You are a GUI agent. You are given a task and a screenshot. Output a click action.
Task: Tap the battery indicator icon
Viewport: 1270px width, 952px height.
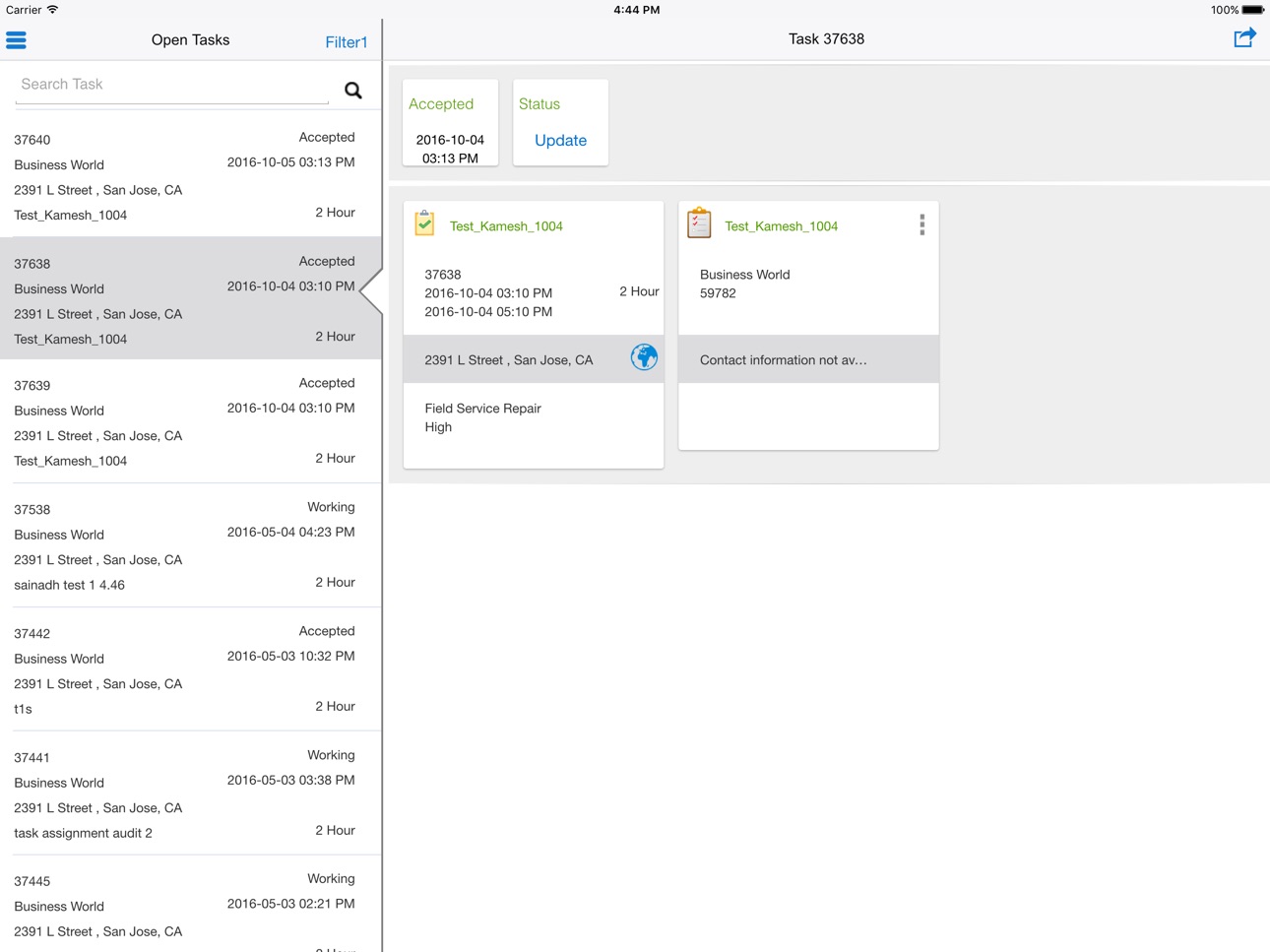point(1253,10)
